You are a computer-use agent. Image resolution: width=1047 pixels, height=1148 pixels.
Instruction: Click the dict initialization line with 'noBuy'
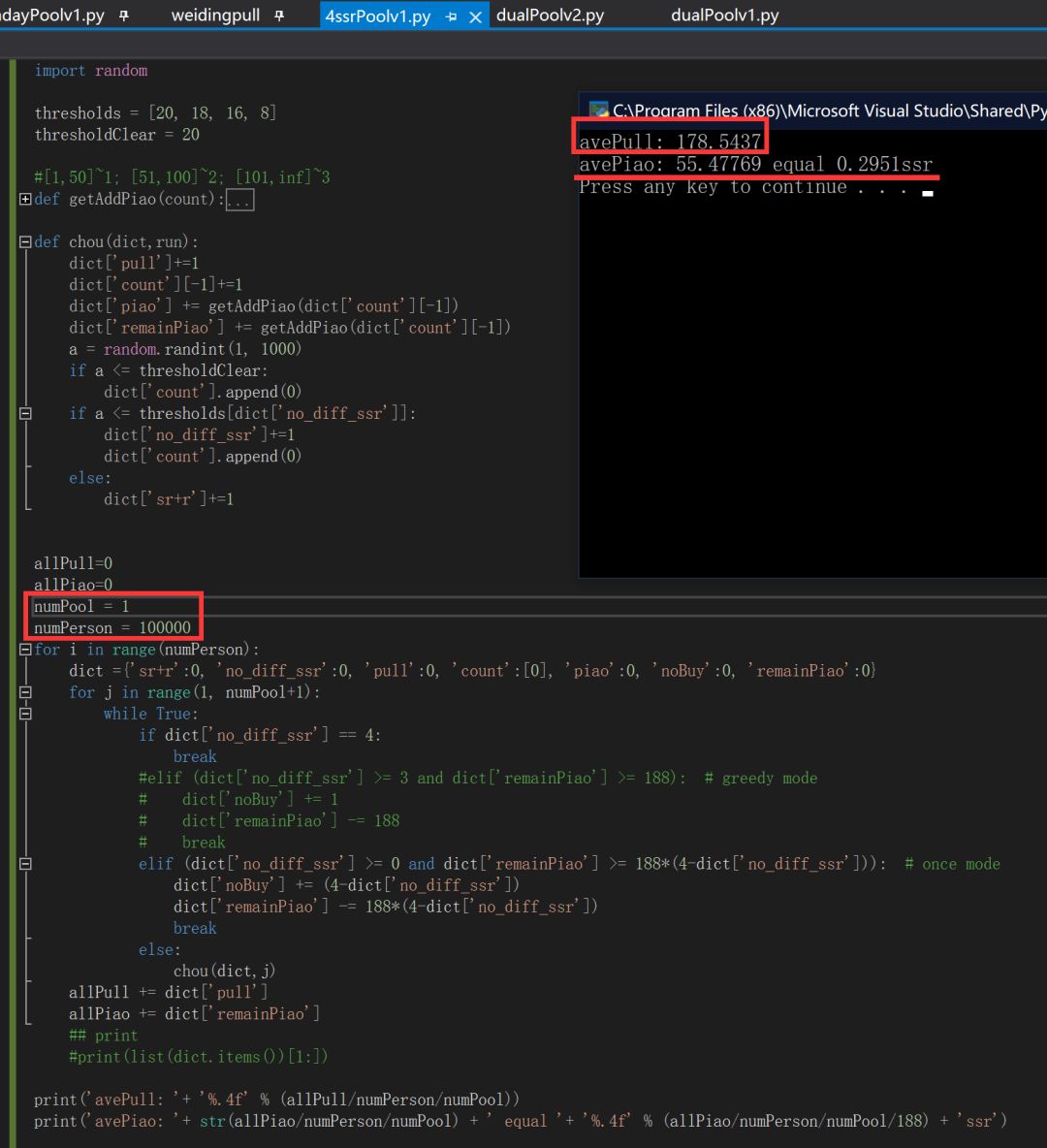pos(473,671)
